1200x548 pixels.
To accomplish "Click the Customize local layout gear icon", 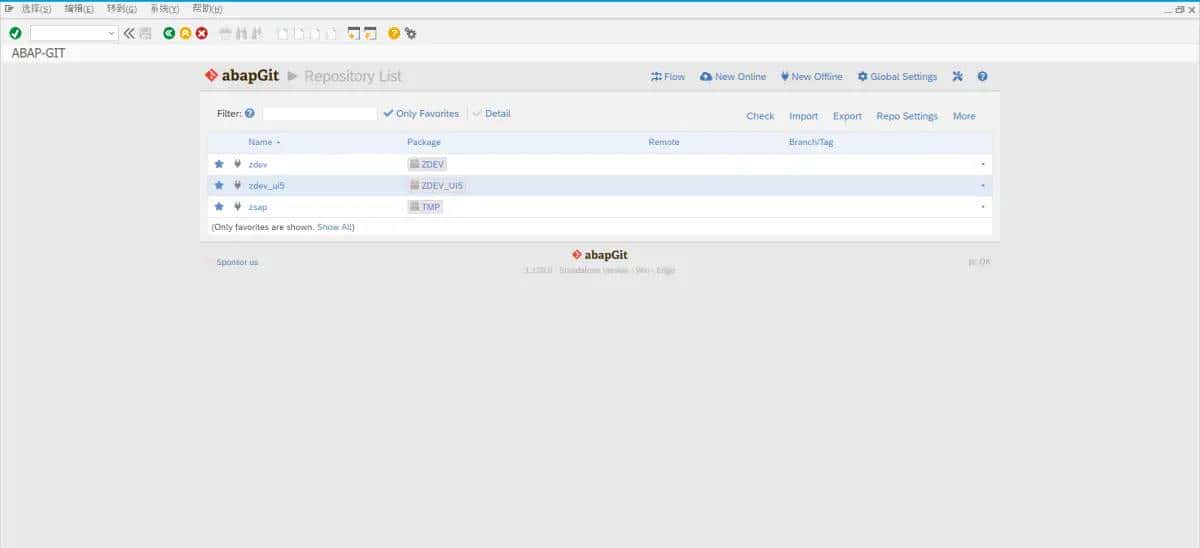I will 410,33.
